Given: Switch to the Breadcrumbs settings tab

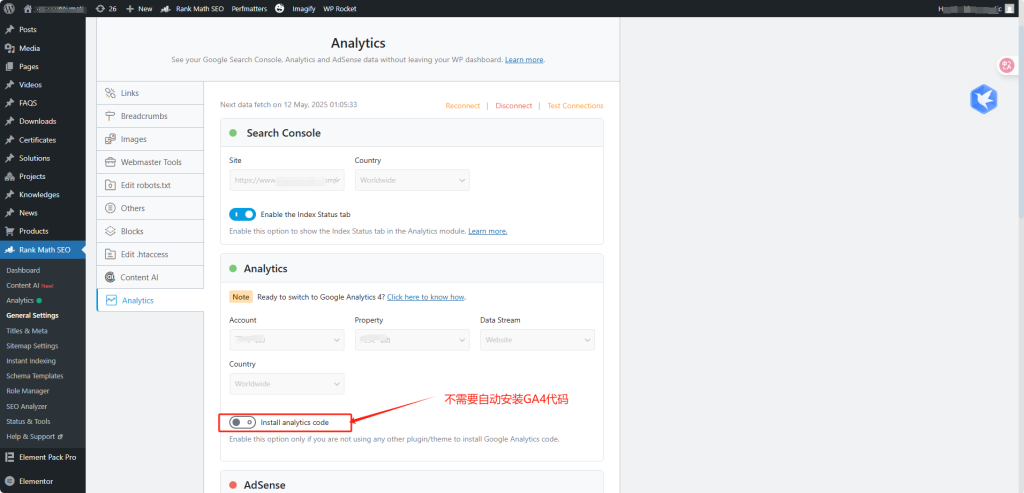Looking at the screenshot, I should (150, 116).
